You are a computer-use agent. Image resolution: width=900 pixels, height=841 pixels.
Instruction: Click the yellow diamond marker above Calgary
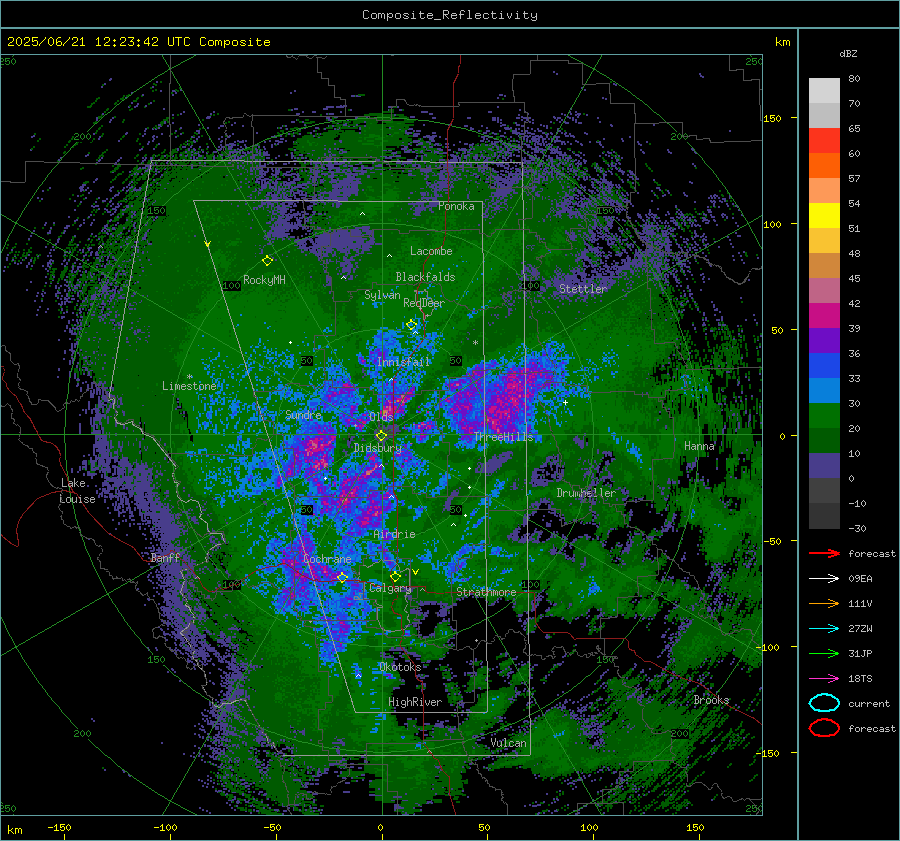pyautogui.click(x=395, y=576)
